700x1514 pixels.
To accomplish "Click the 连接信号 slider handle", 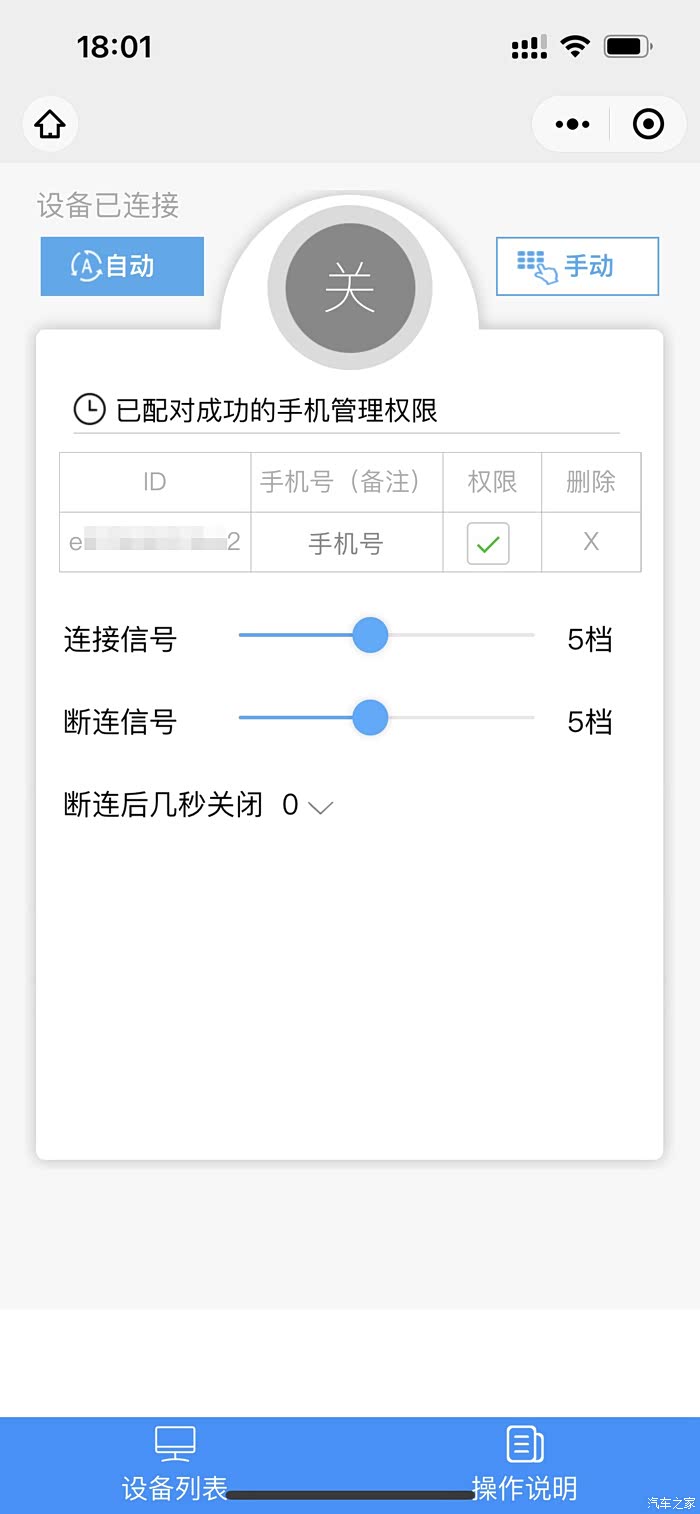I will click(x=370, y=635).
